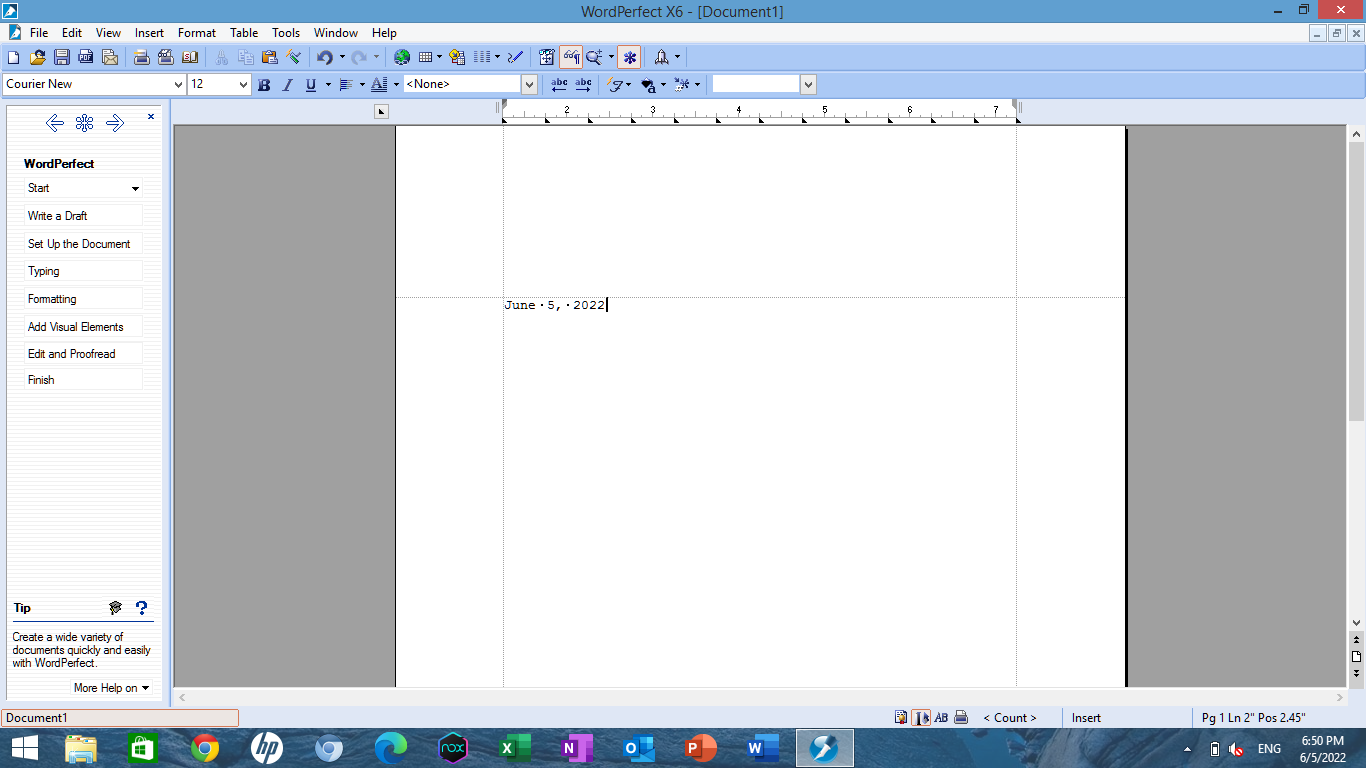The width and height of the screenshot is (1366, 768).
Task: Open the Format menu
Action: click(196, 32)
